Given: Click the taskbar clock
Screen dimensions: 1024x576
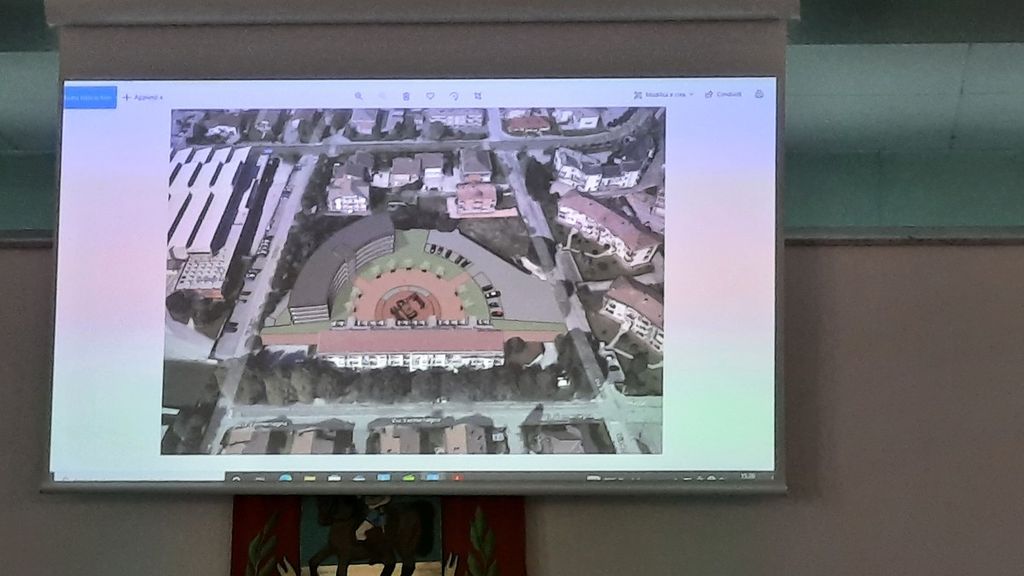Looking at the screenshot, I should pos(749,476).
